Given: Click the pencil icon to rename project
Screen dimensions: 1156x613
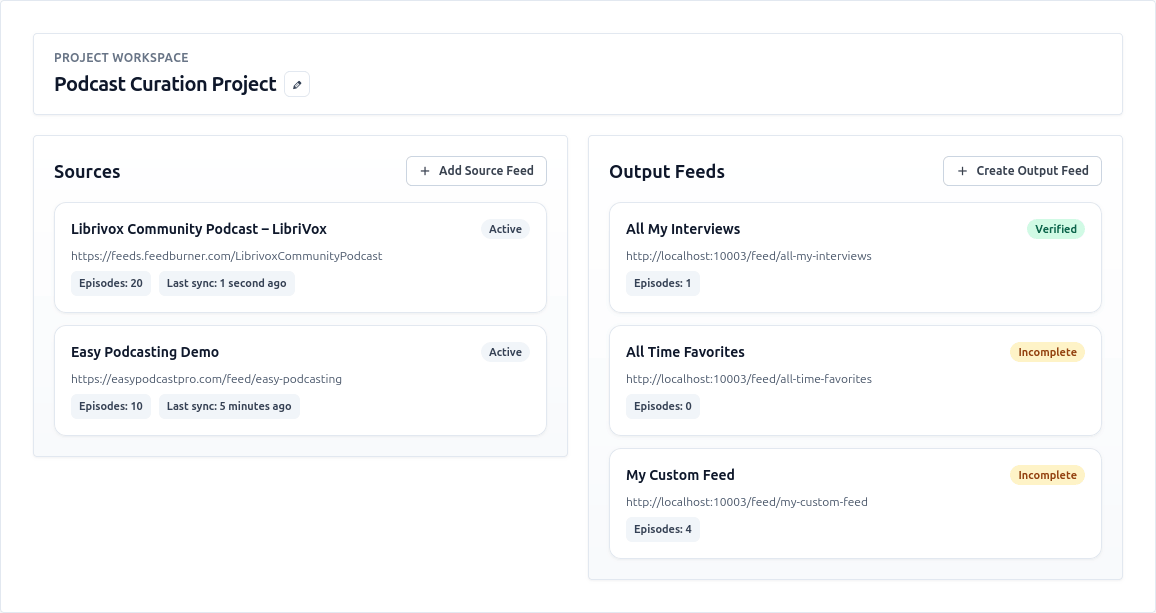Looking at the screenshot, I should pyautogui.click(x=297, y=85).
